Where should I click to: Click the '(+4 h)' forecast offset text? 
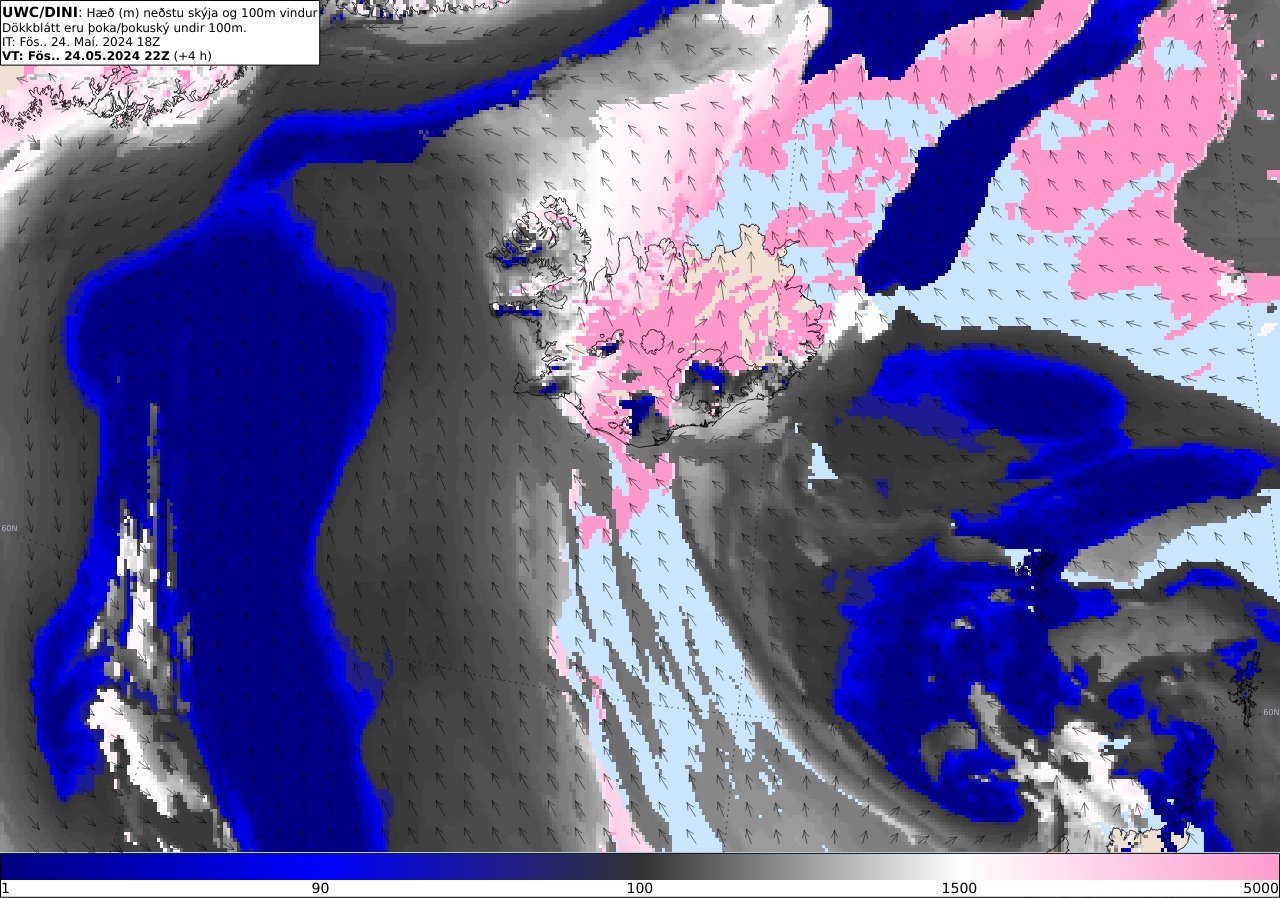(193, 55)
